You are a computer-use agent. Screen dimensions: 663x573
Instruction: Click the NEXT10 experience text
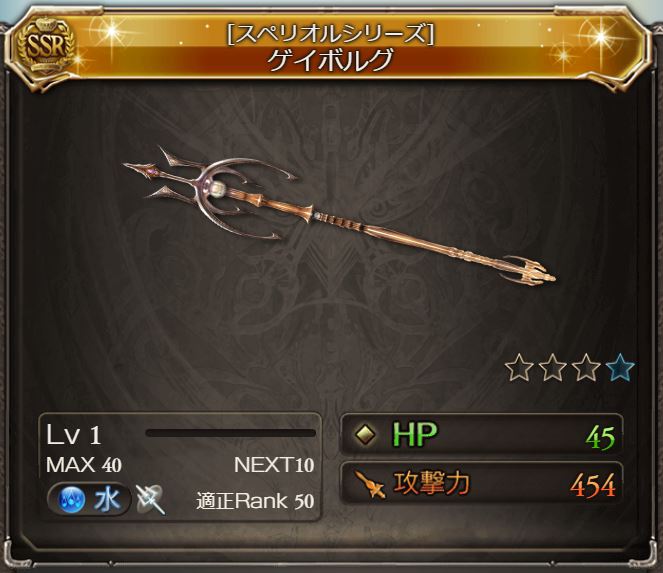[x=274, y=465]
